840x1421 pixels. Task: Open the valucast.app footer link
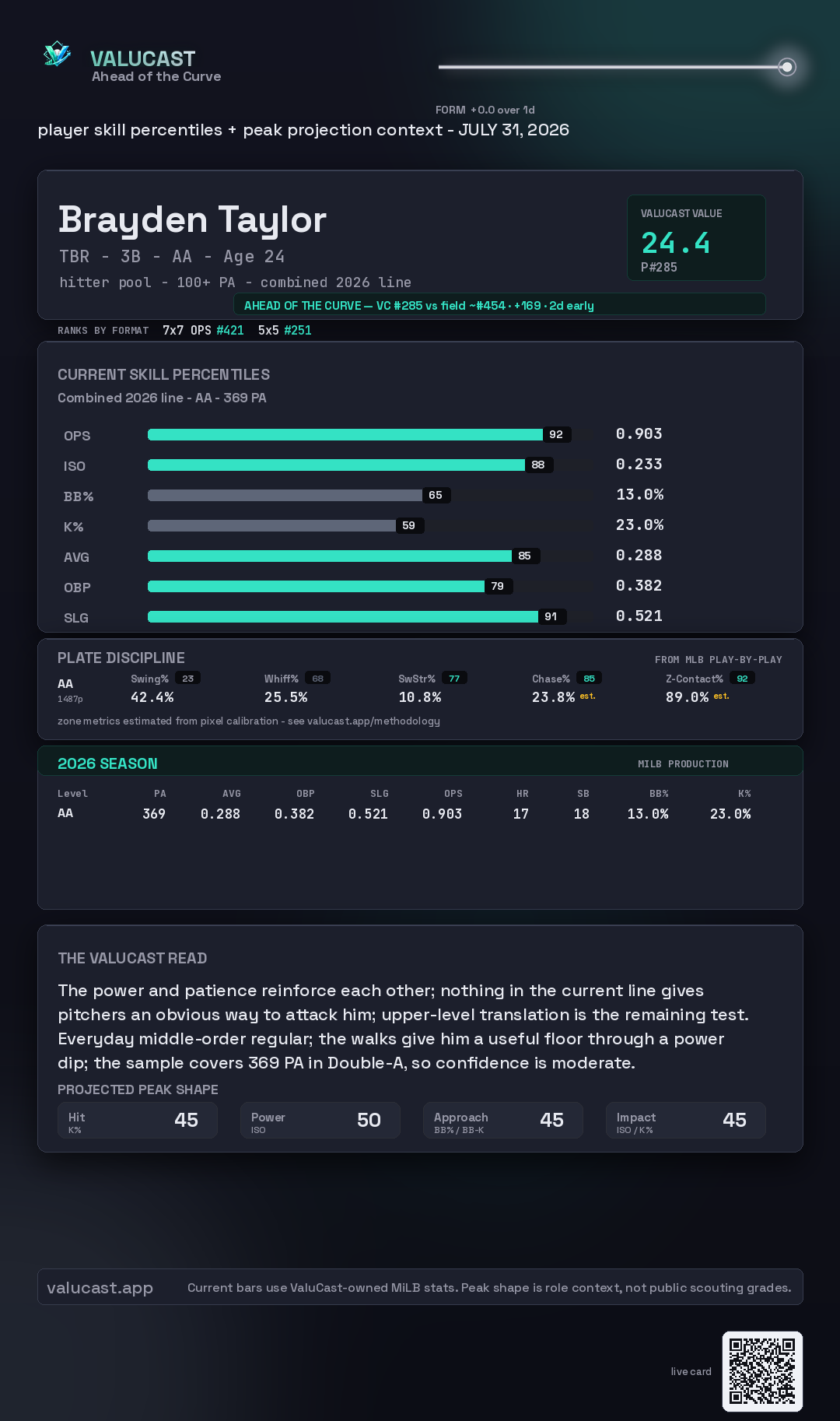point(100,1288)
